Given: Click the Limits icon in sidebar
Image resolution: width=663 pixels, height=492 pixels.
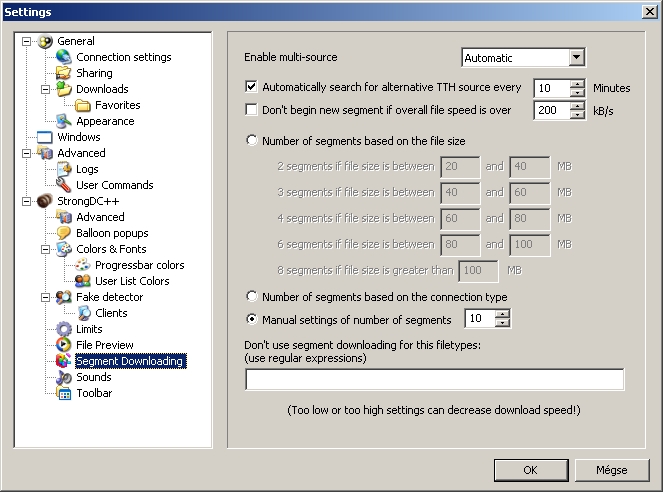Looking at the screenshot, I should (x=64, y=329).
